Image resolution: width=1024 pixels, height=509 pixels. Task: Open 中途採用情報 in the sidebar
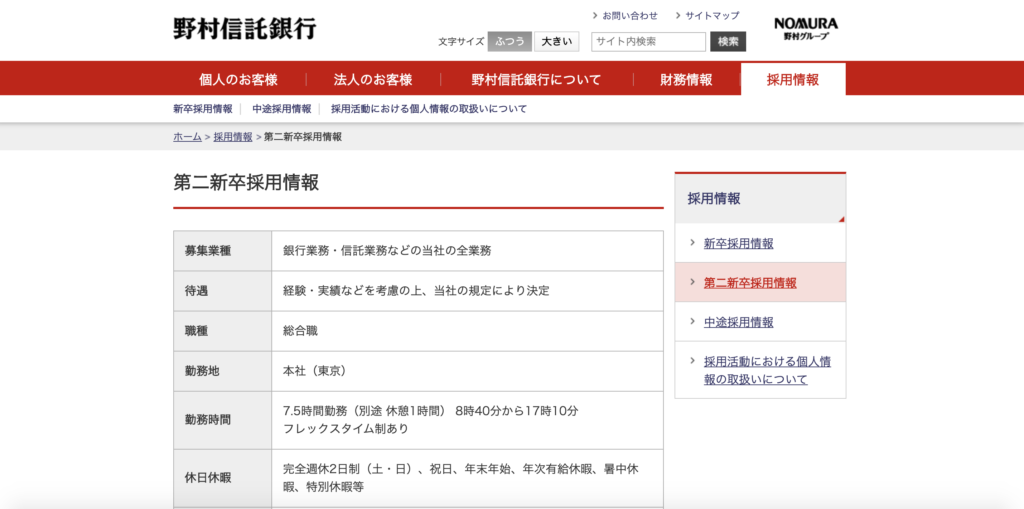click(x=739, y=322)
